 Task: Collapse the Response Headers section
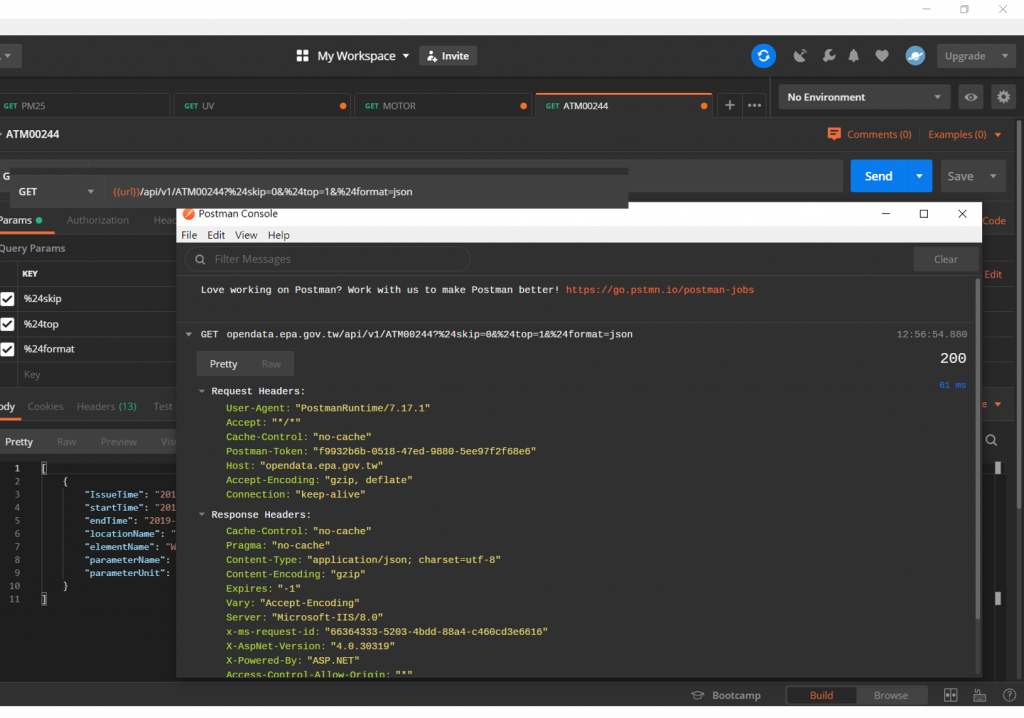(202, 515)
